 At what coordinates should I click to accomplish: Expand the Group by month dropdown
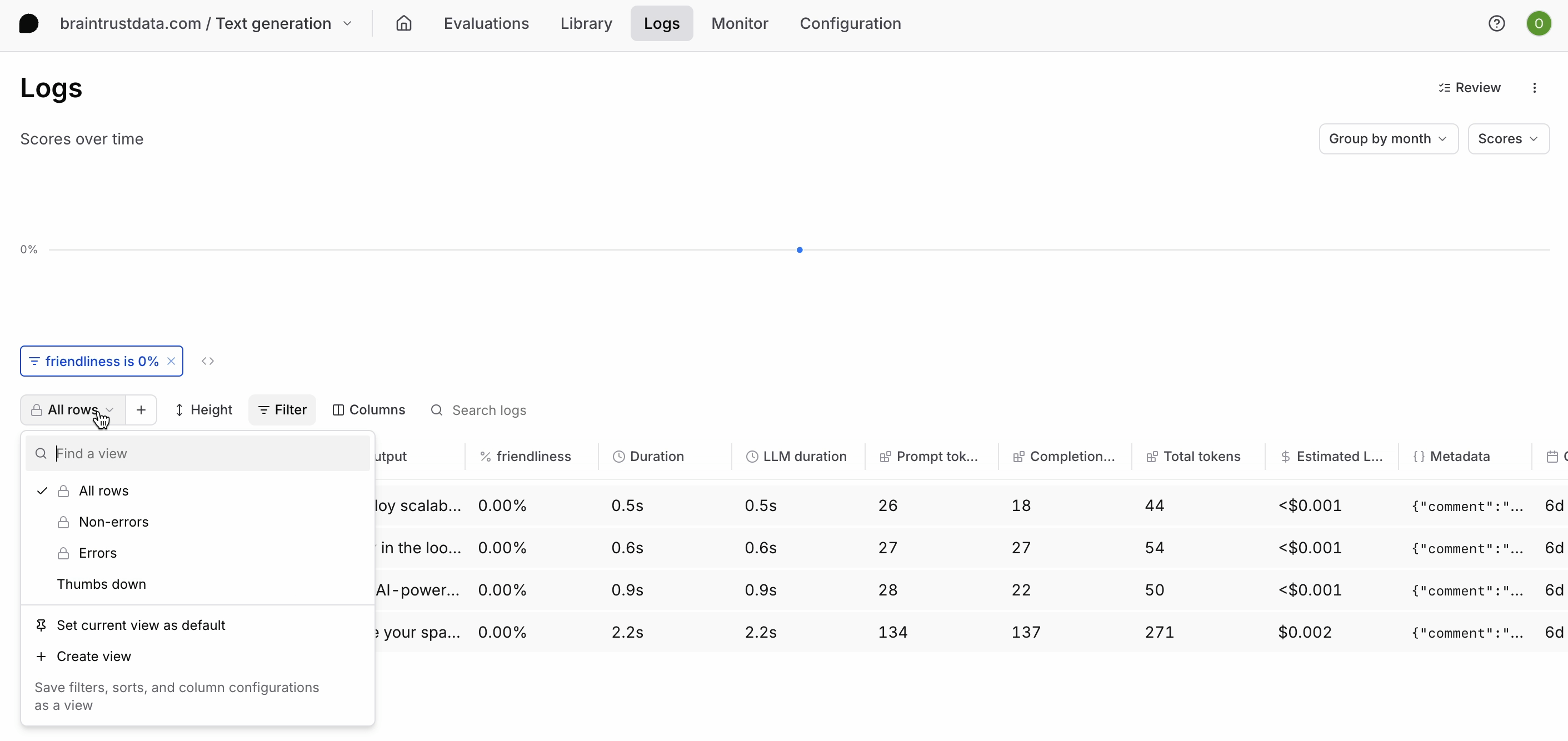[x=1388, y=139]
